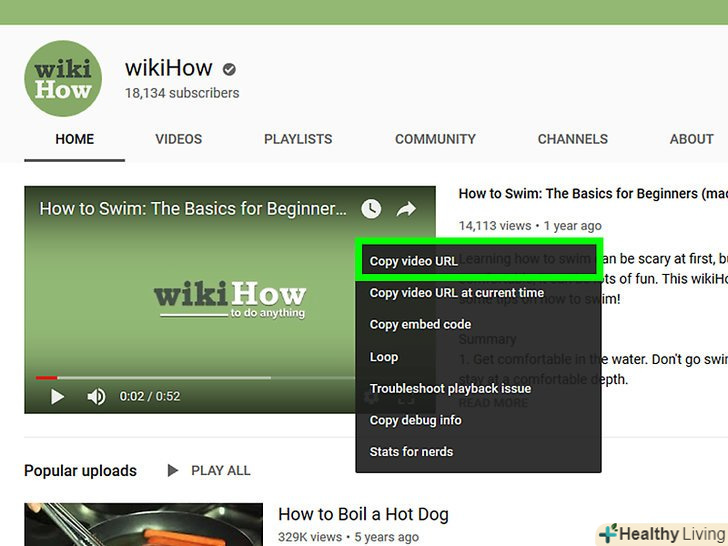Click the 14,113 views text
The height and width of the screenshot is (546, 728).
pos(495,226)
